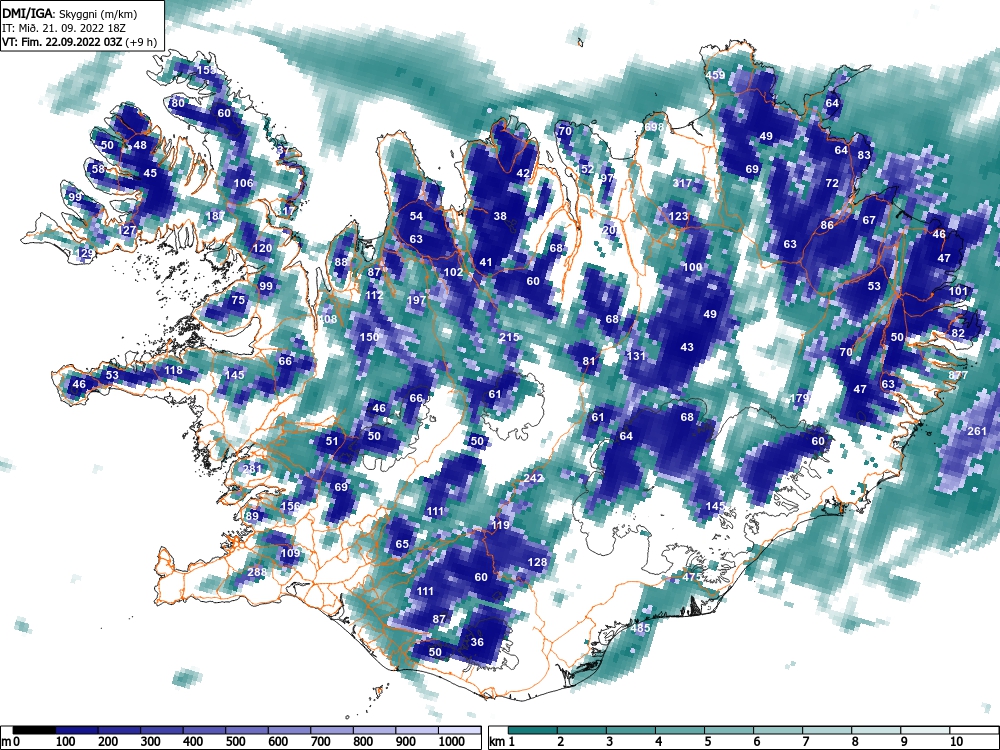This screenshot has height=750, width=1000.
Task: Click the map value 54
Action: tap(416, 216)
